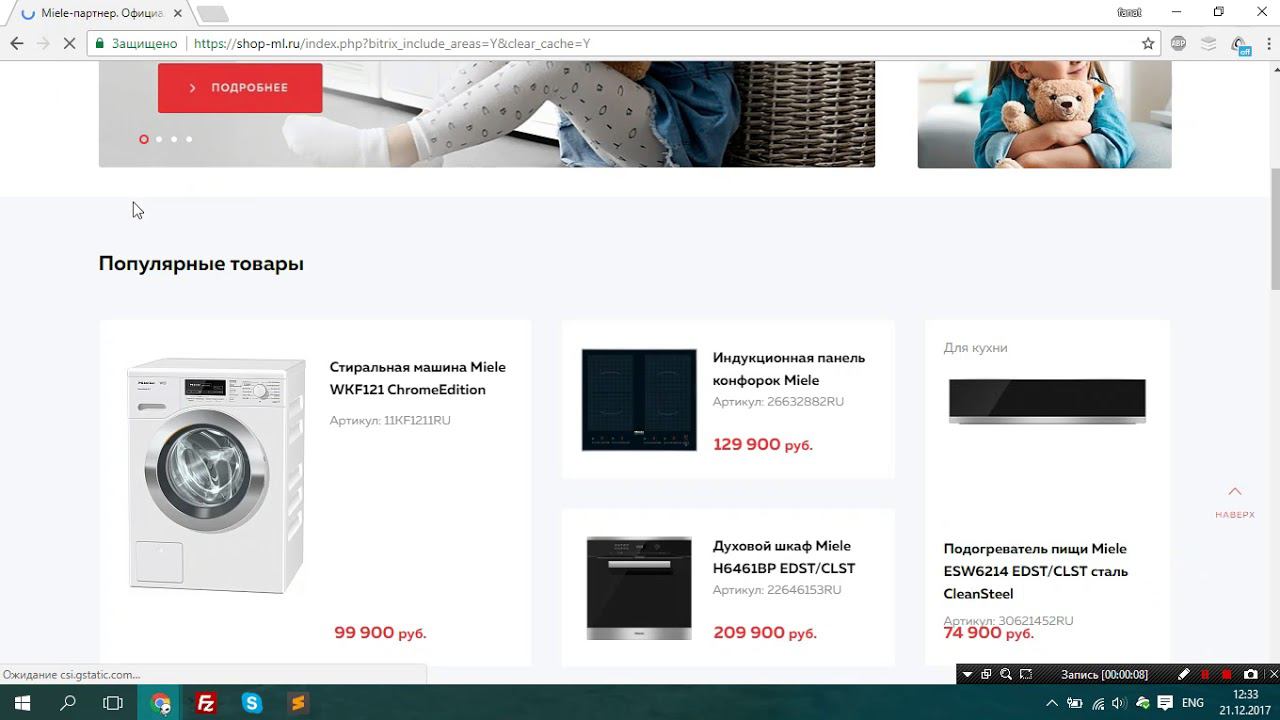Stop recording with the red square button

[1227, 675]
